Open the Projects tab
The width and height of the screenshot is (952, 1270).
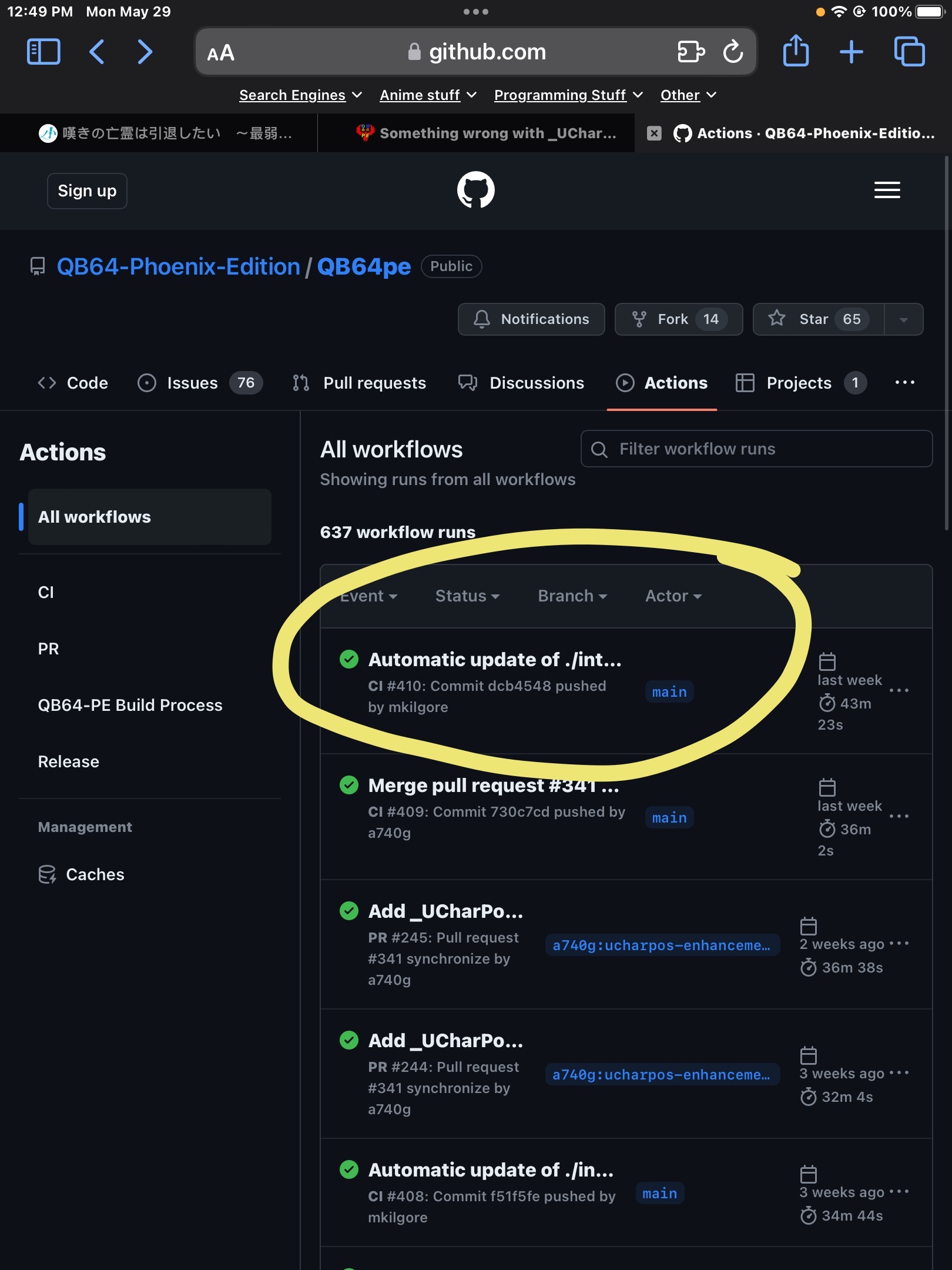click(801, 383)
